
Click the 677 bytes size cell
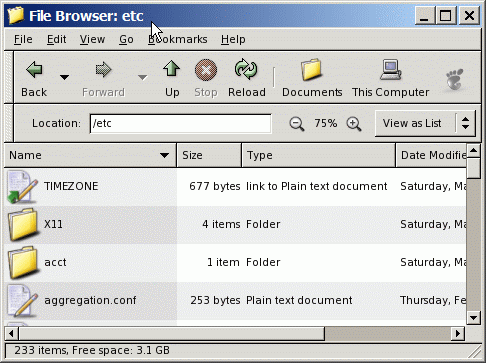[215, 186]
